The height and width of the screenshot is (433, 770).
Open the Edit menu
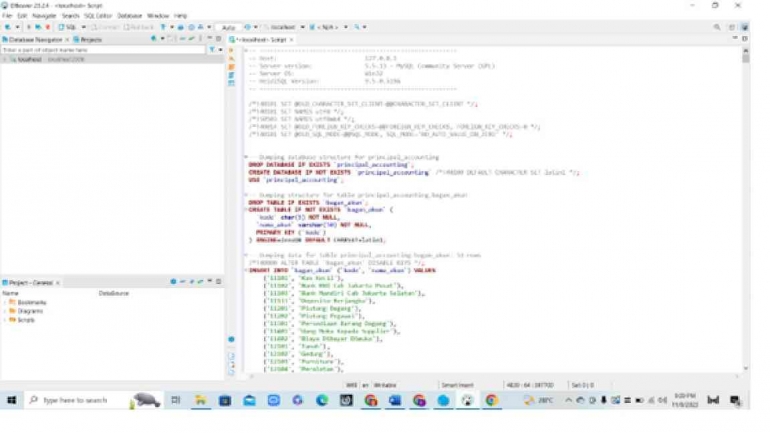(22, 16)
